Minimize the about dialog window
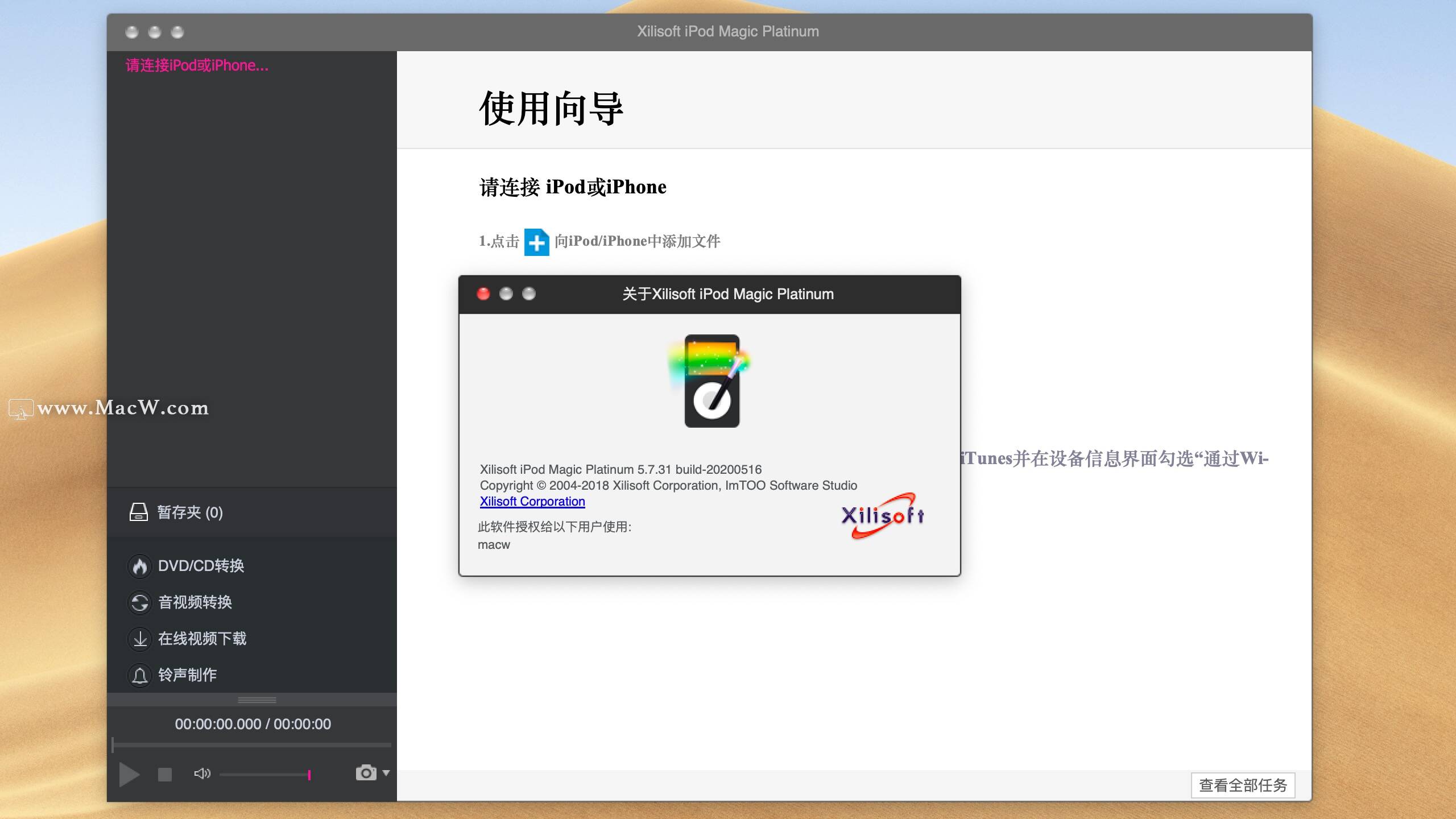Screen dimensions: 1456x819 506,293
